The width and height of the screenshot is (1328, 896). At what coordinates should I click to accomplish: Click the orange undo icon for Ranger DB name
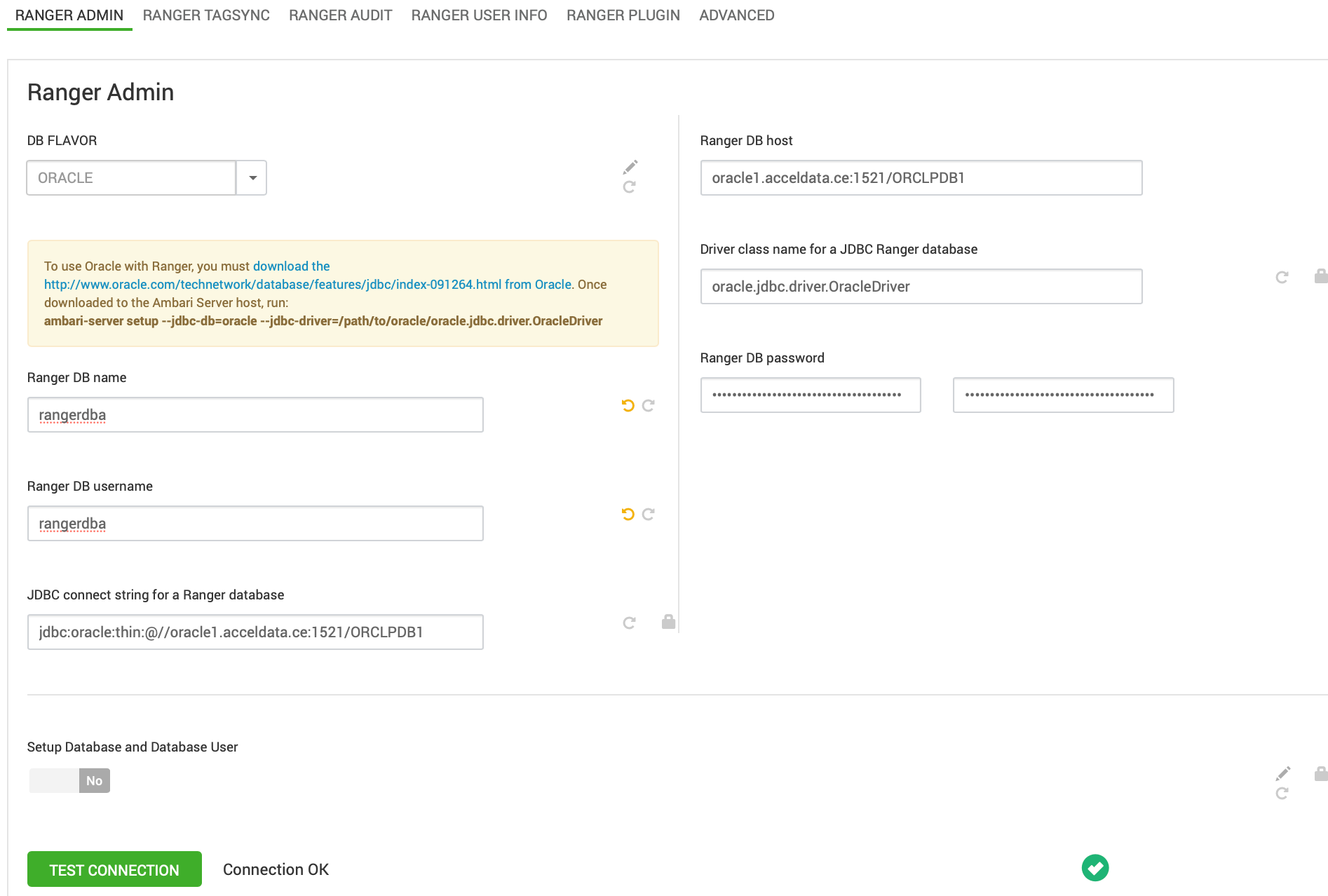[x=628, y=406]
